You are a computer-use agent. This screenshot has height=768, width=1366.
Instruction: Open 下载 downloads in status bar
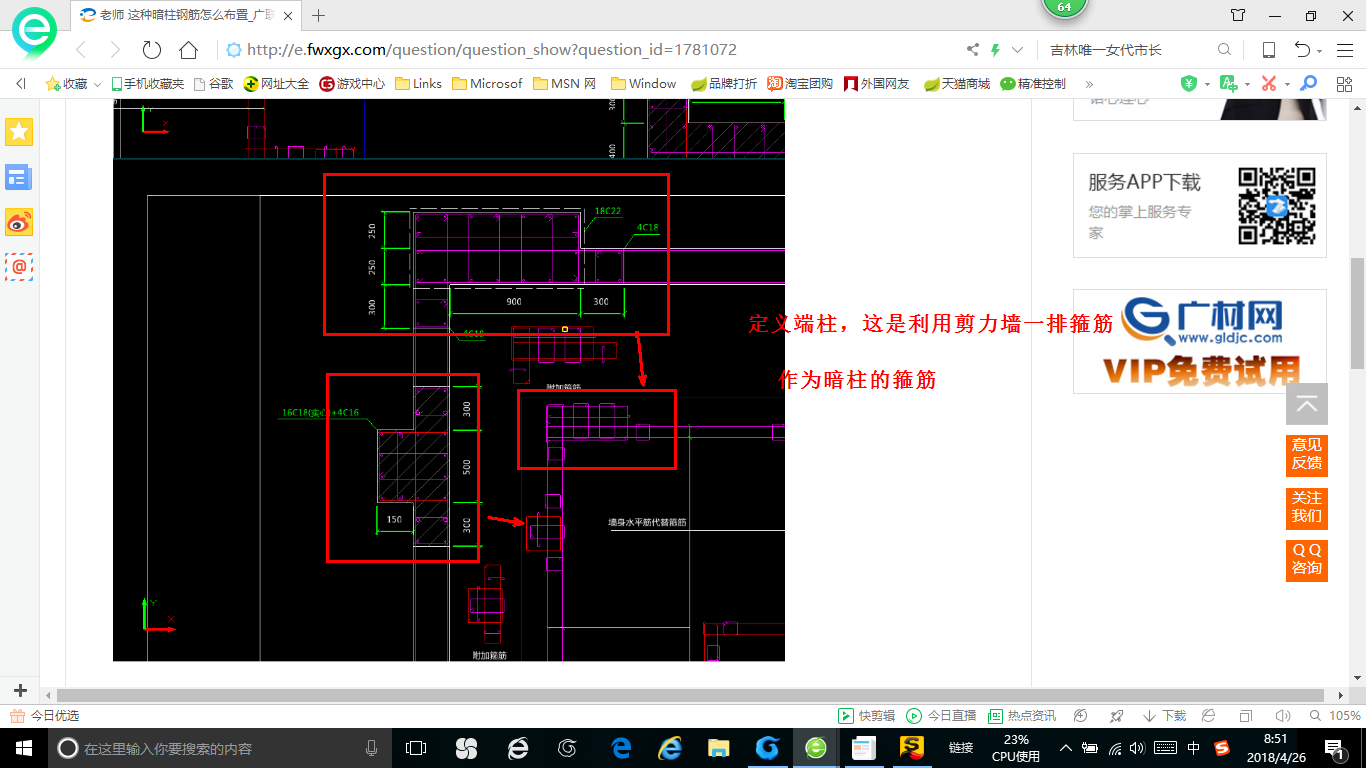pyautogui.click(x=1164, y=716)
